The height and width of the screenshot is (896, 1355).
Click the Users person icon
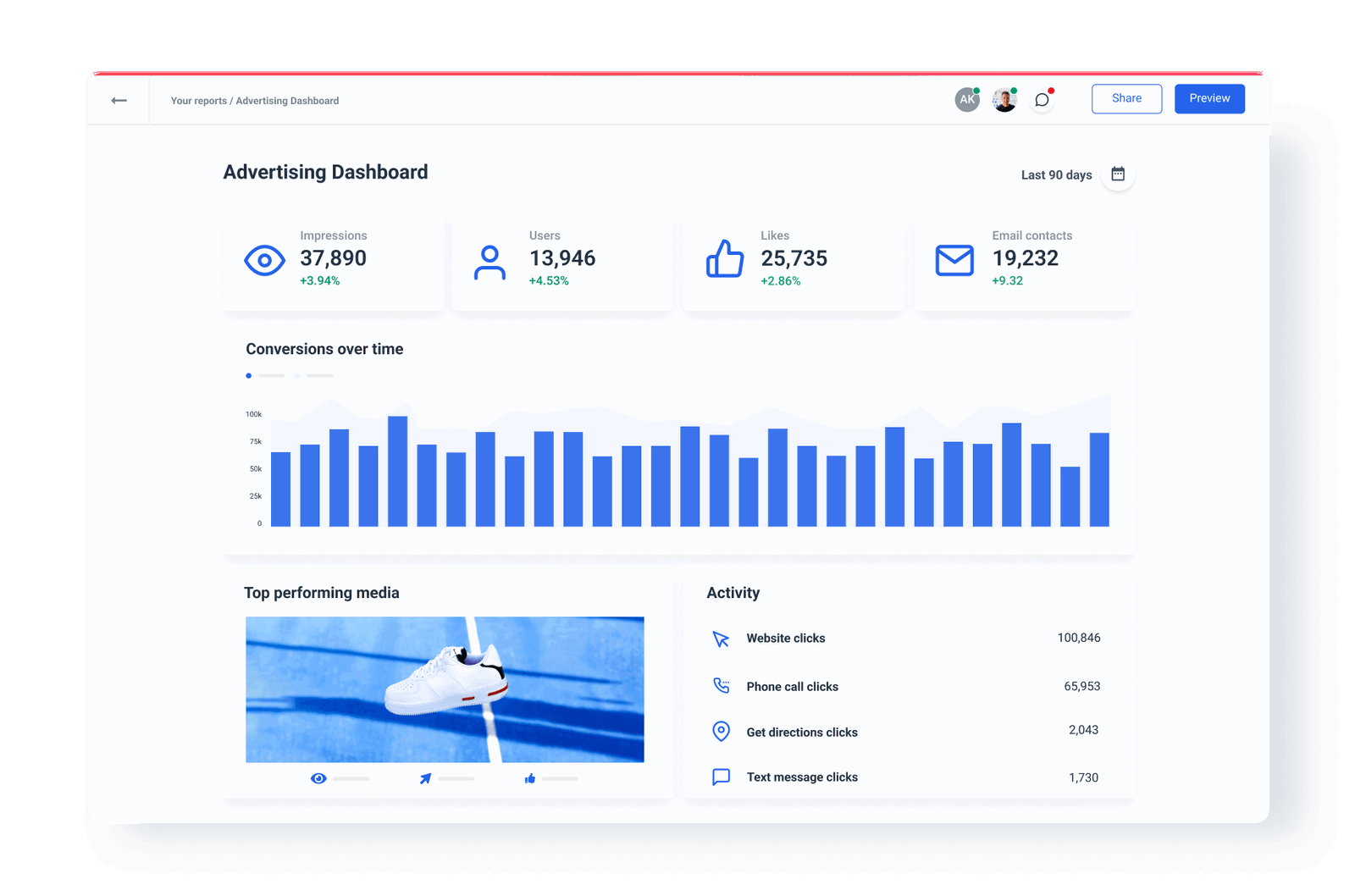489,260
